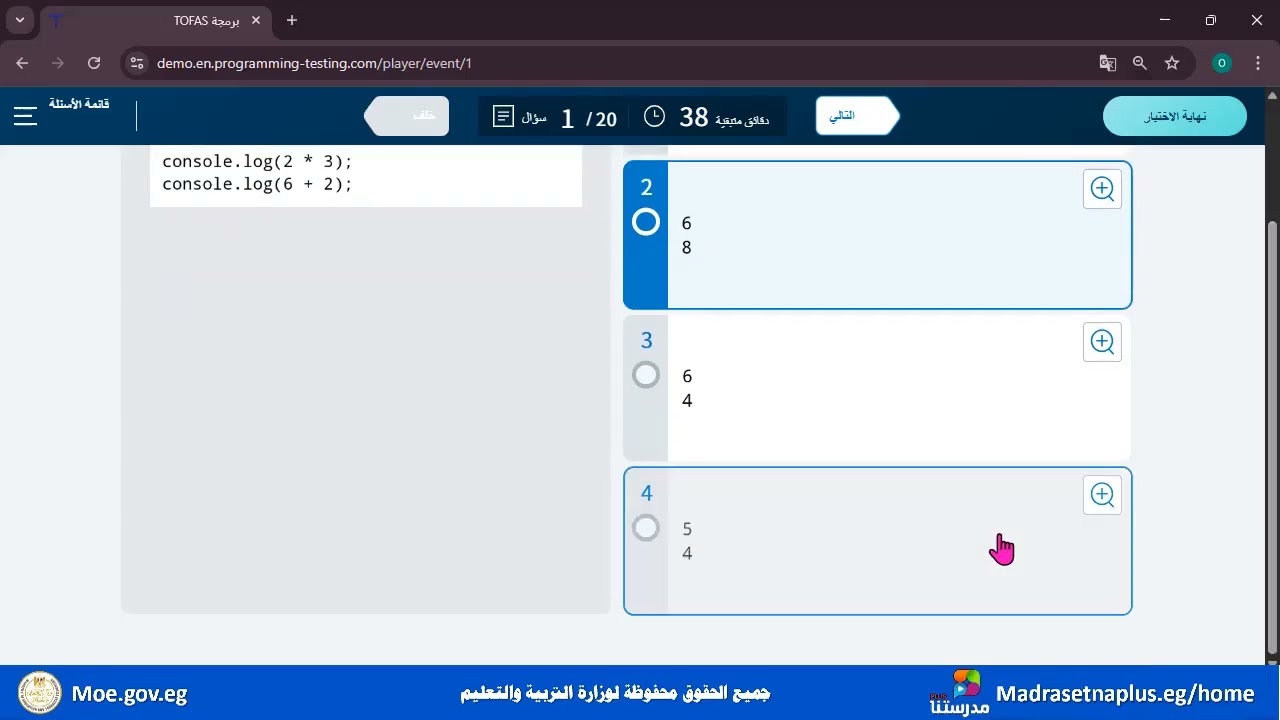Viewport: 1280px width, 720px height.
Task: Open the browser zoom magnifier icon
Action: pyautogui.click(x=1140, y=63)
